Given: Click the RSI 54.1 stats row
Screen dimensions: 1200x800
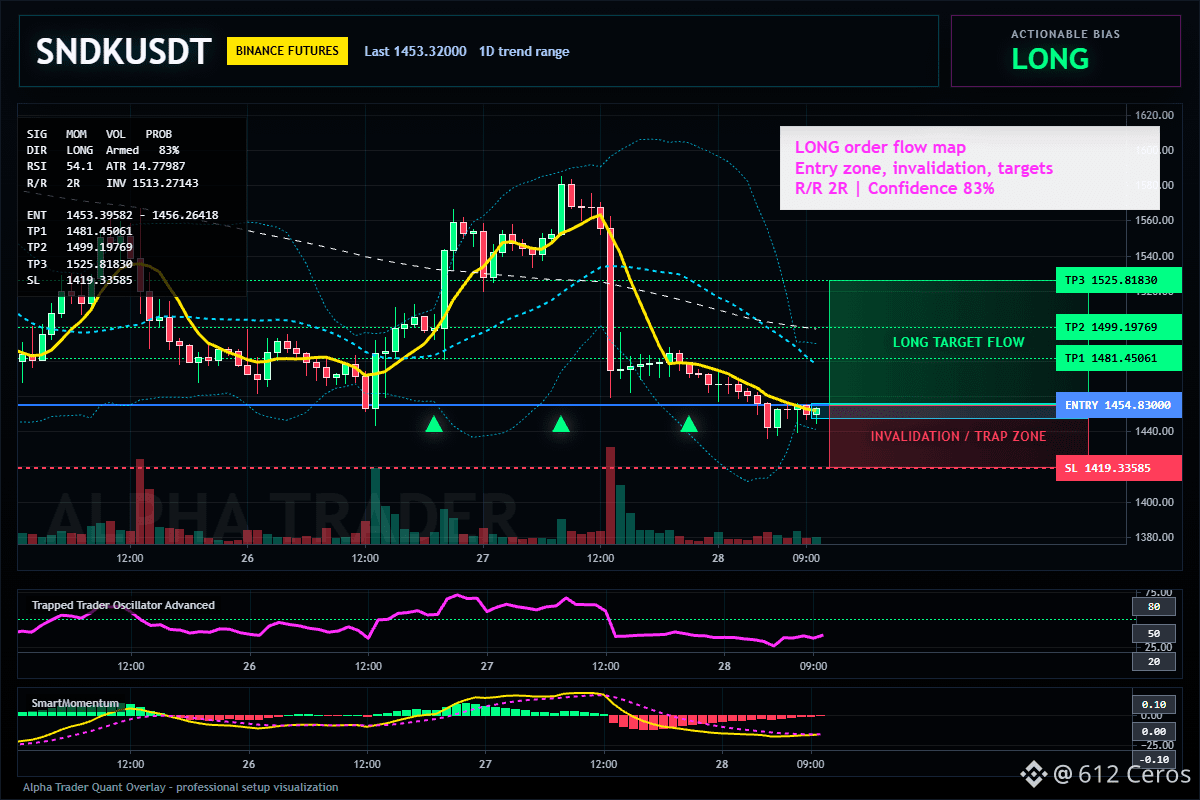Looking at the screenshot, I should tap(107, 166).
